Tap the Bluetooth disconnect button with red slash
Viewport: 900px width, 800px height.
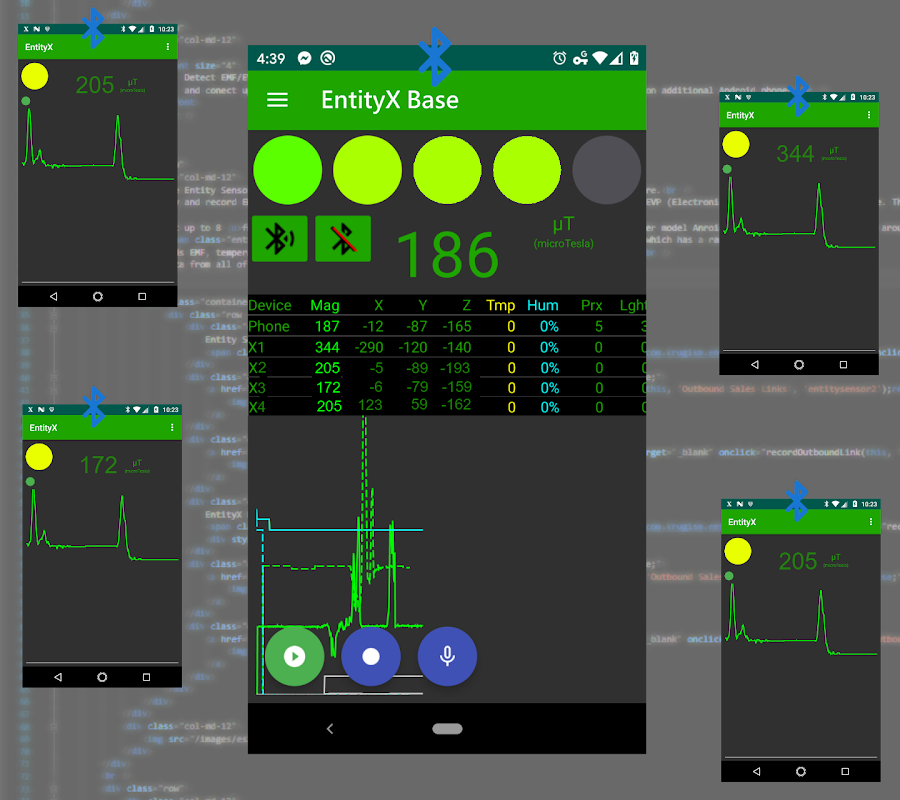coord(343,239)
